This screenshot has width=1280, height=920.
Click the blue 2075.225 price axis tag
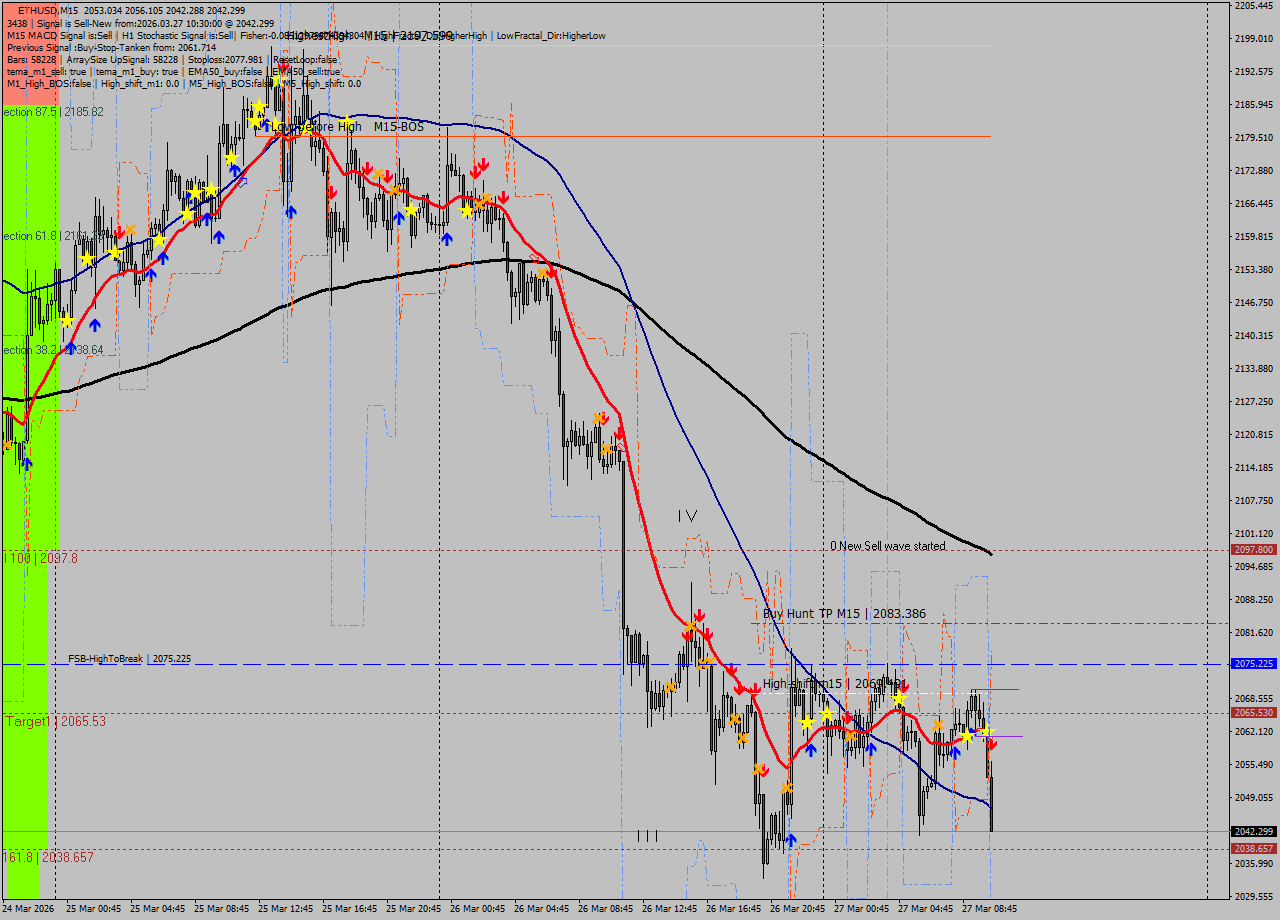point(1254,664)
